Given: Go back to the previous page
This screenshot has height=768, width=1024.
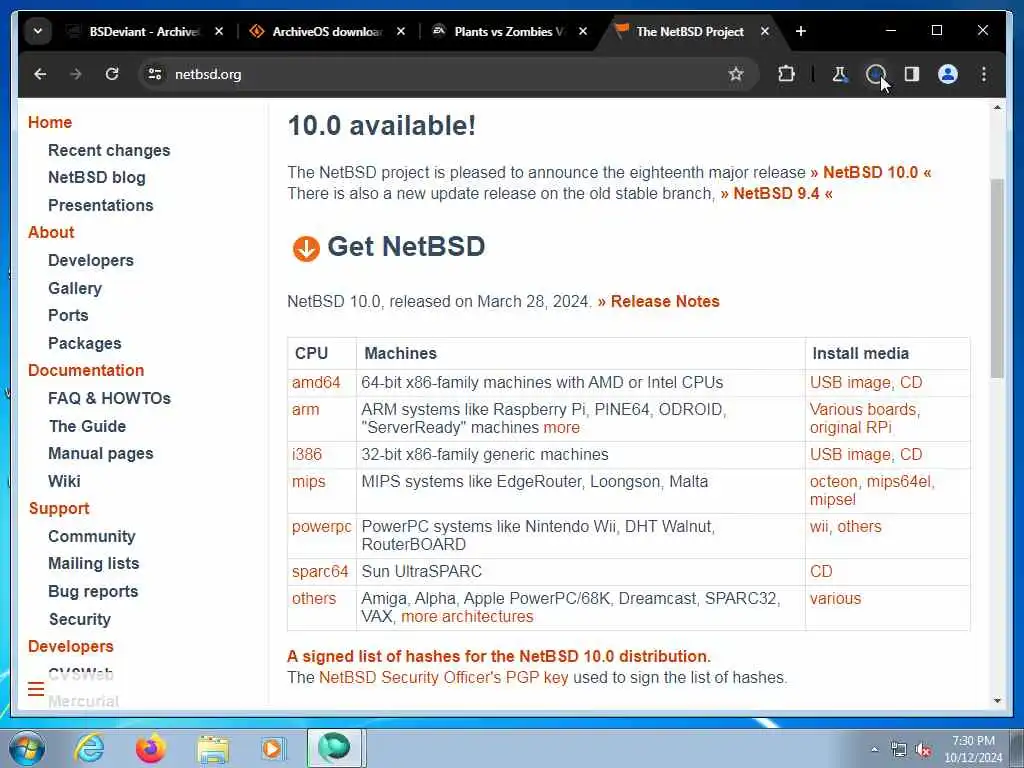Looking at the screenshot, I should [40, 74].
